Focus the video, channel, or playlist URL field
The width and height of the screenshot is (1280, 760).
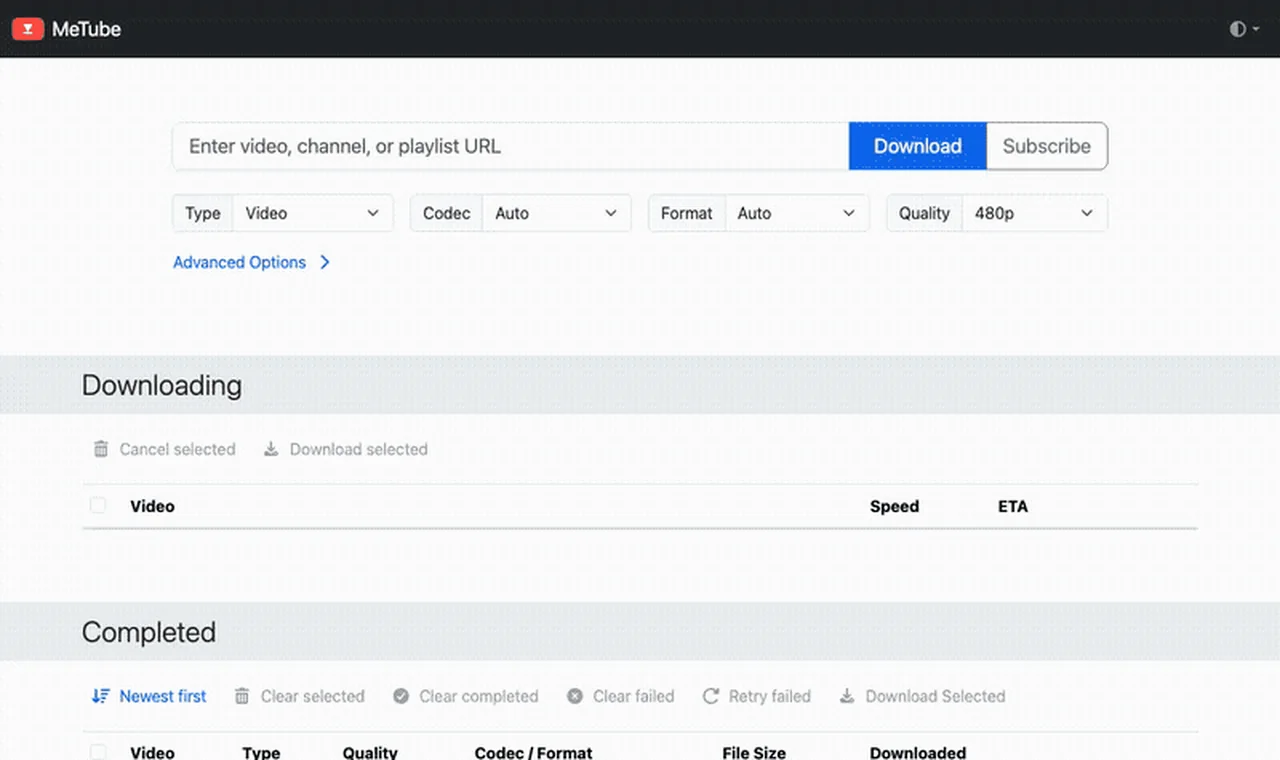click(x=511, y=146)
